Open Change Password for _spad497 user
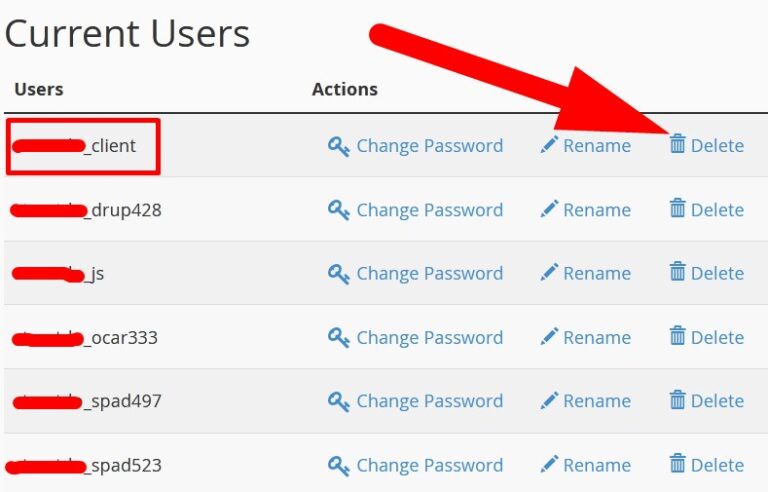The width and height of the screenshot is (768, 492). pyautogui.click(x=429, y=402)
